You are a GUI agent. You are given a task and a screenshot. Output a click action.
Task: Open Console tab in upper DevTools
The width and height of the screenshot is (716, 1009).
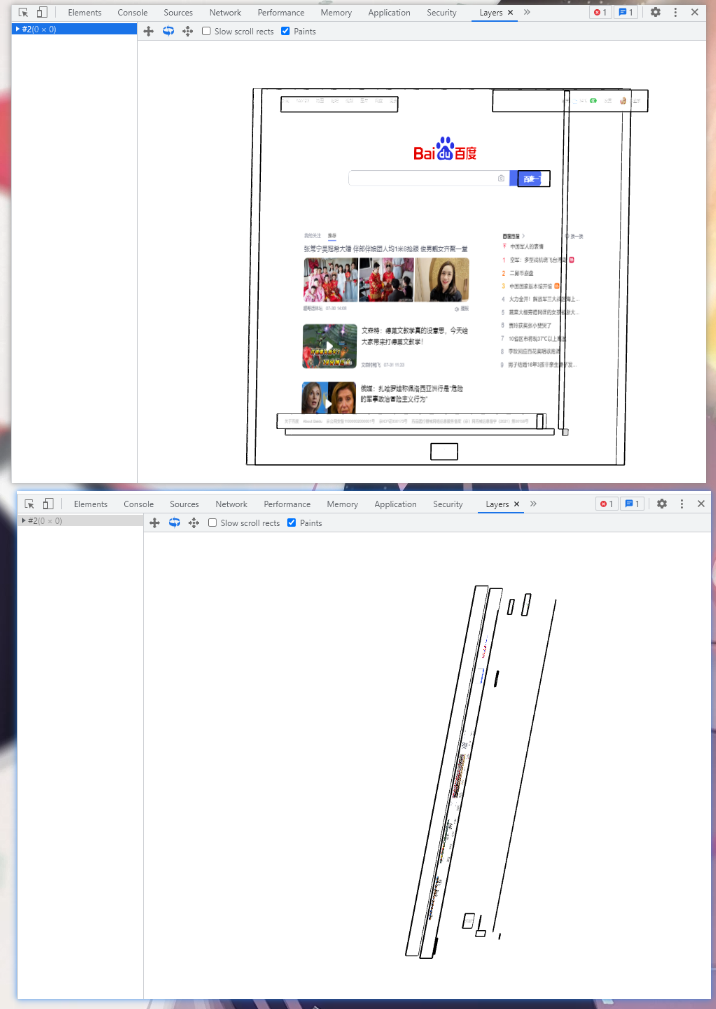pos(133,12)
